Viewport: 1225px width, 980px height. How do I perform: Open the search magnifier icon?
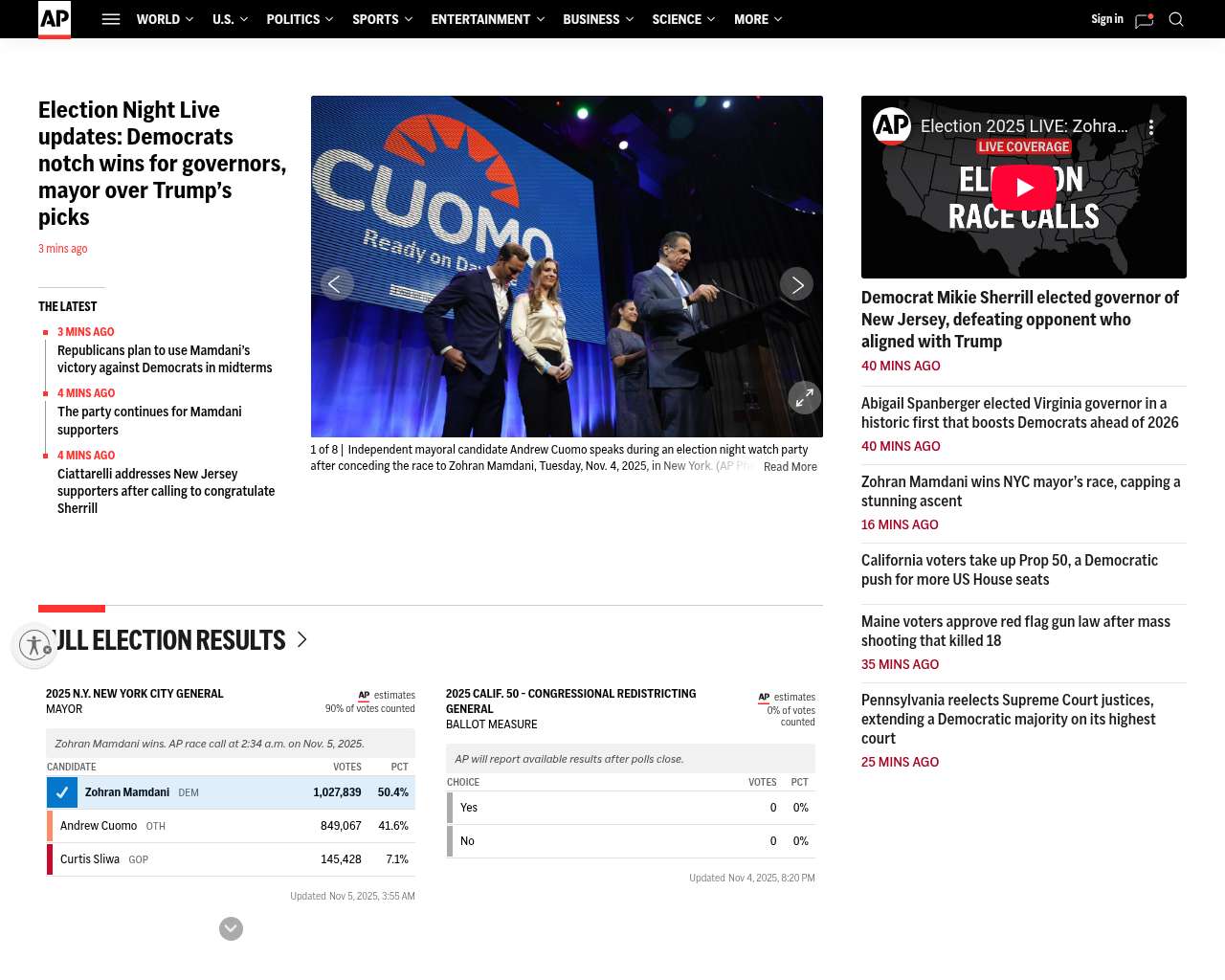pos(1176,19)
